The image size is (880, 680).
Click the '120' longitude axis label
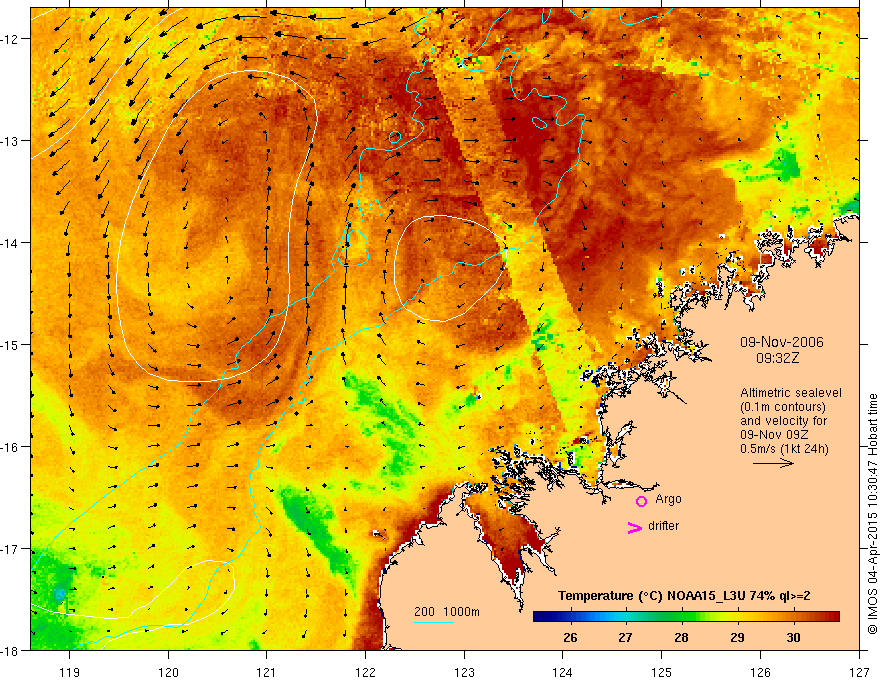[168, 672]
